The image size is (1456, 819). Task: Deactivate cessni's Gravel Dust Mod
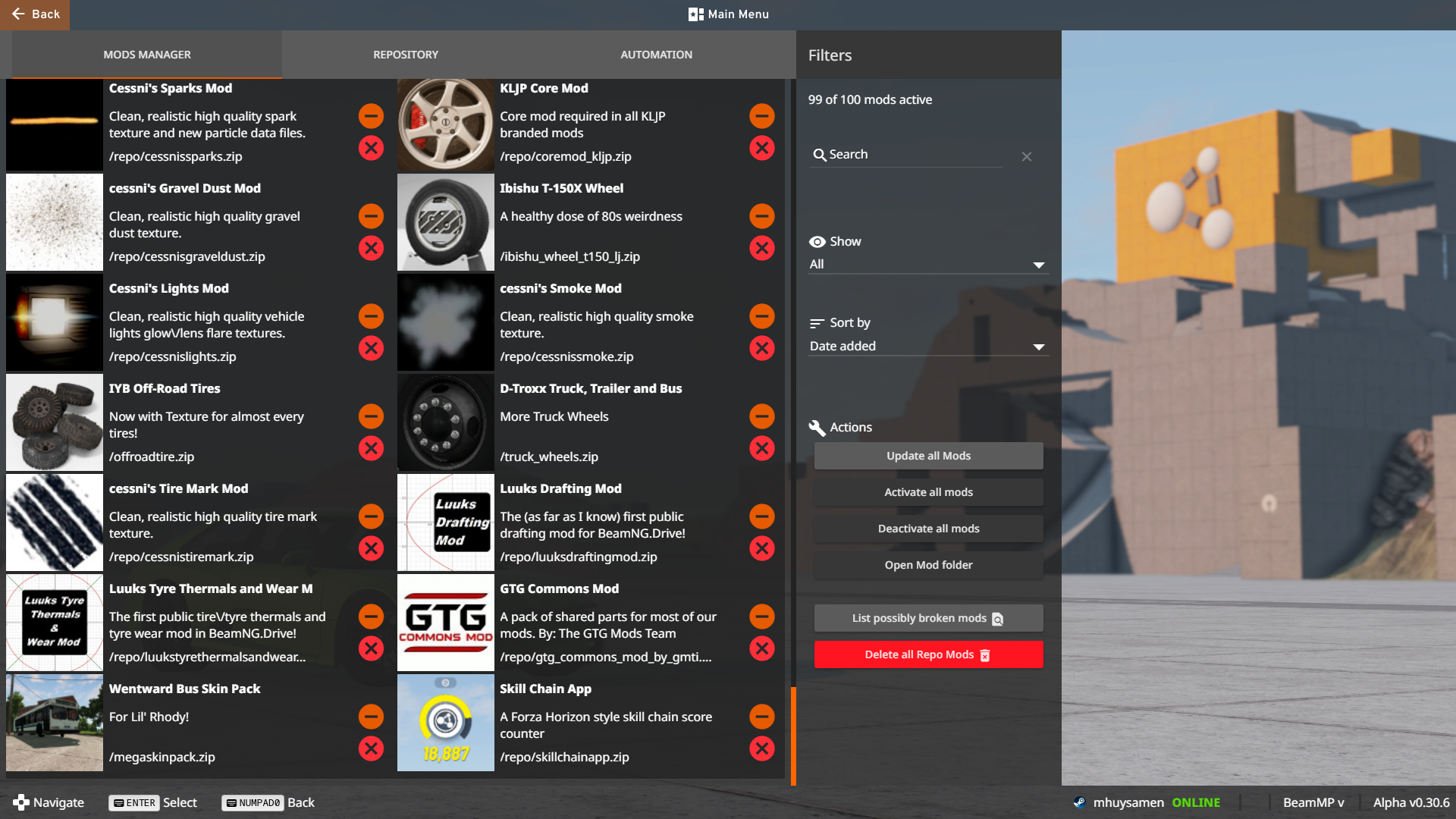(x=371, y=216)
